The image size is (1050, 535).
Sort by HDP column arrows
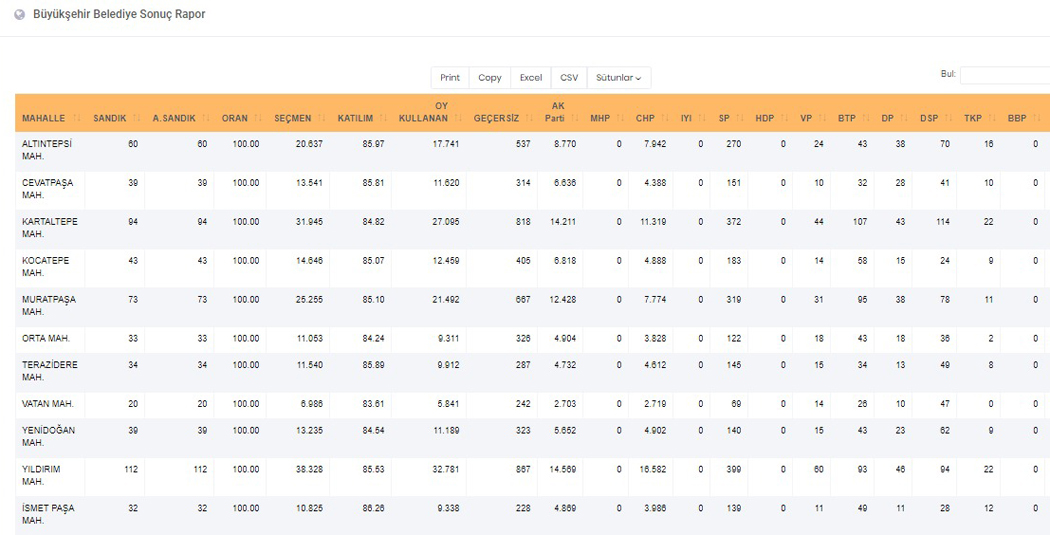click(784, 118)
